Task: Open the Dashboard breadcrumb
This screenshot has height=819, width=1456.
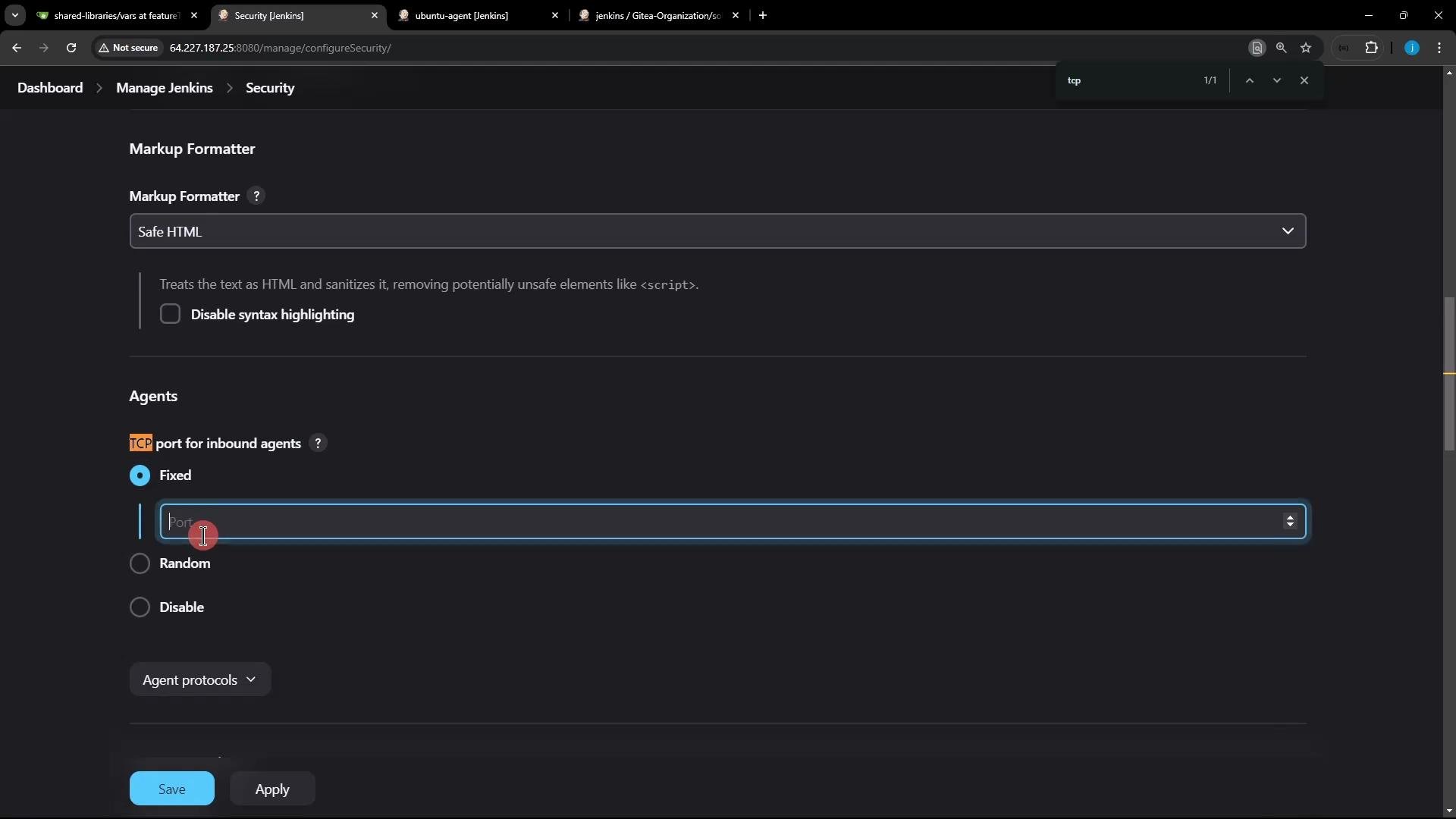Action: click(x=50, y=88)
